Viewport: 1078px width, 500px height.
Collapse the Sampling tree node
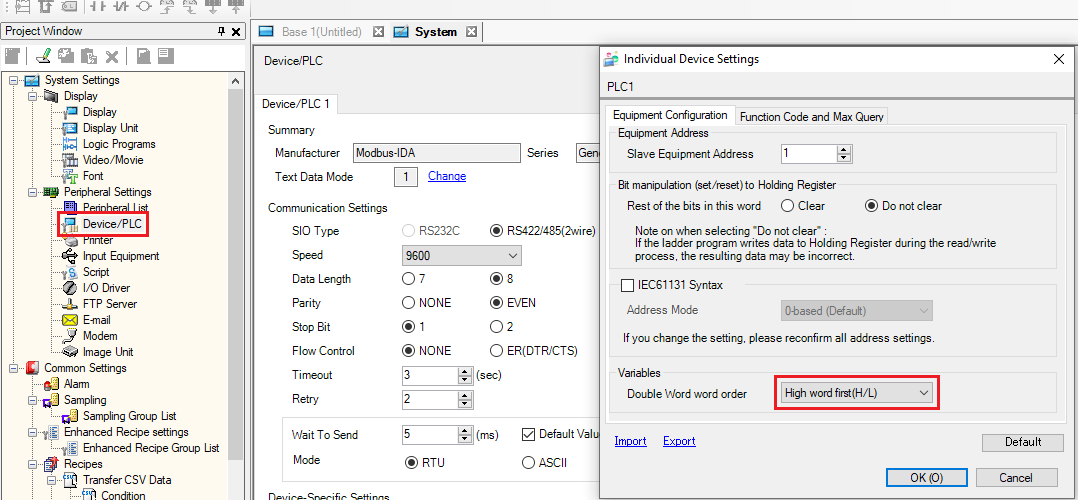click(32, 400)
